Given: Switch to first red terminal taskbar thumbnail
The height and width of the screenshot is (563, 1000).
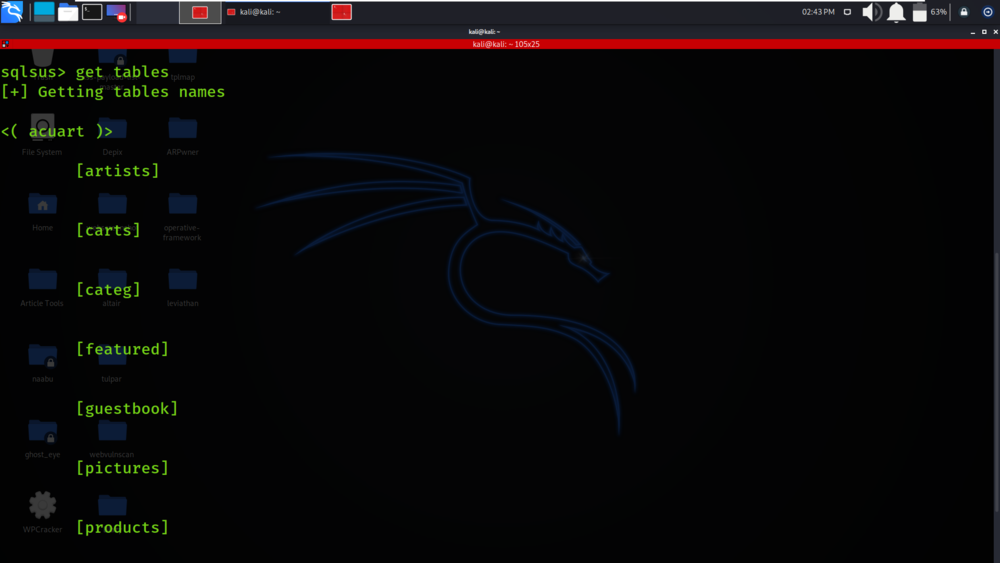Looking at the screenshot, I should 200,12.
